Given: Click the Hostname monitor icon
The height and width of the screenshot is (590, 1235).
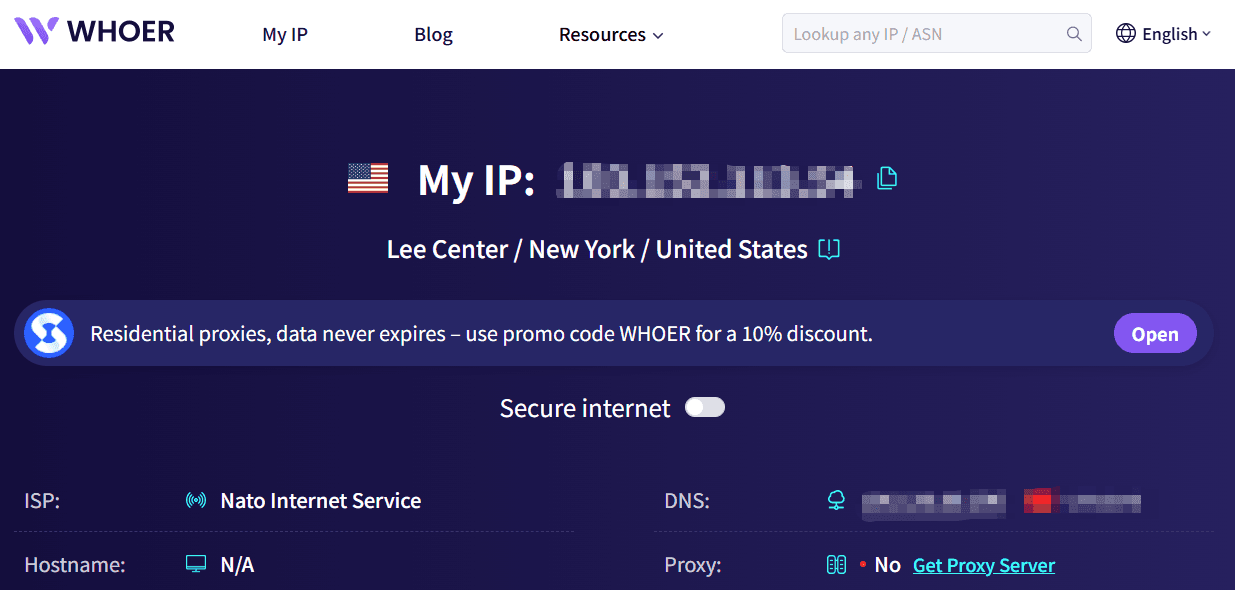Looking at the screenshot, I should 196,565.
